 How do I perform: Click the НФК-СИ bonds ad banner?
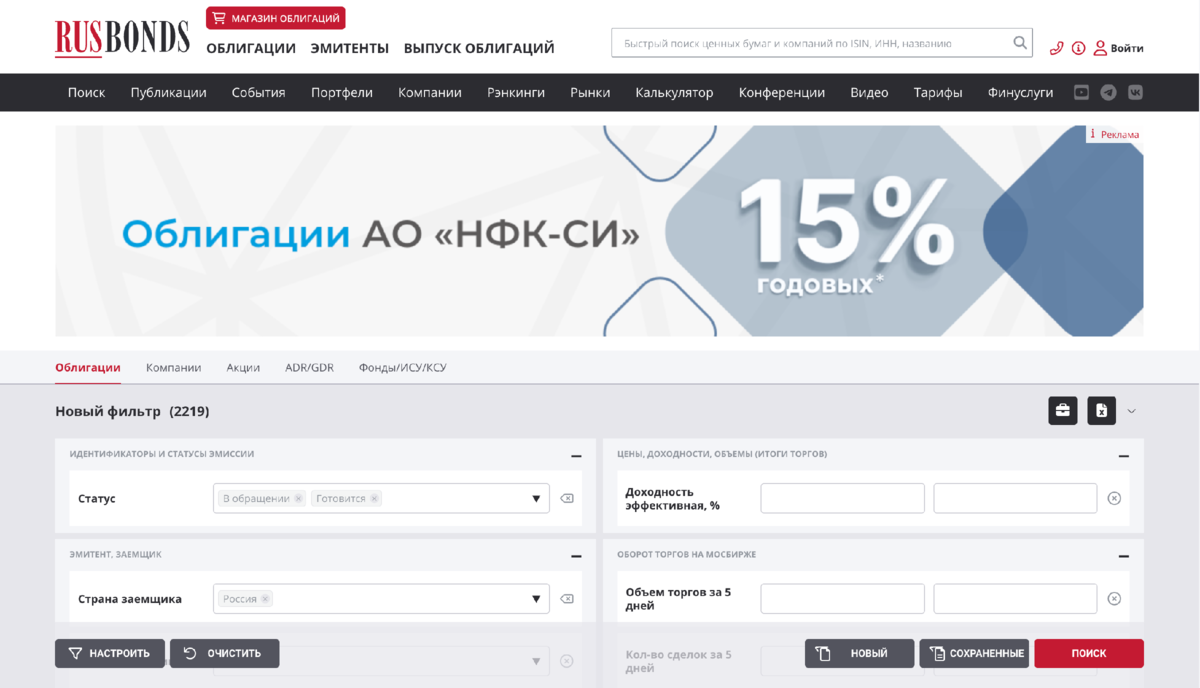pos(599,231)
